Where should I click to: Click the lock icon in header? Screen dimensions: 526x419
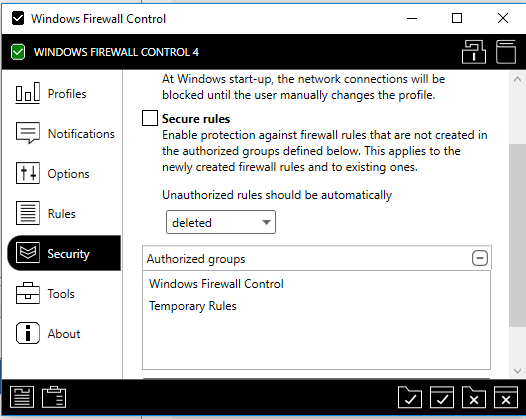coord(474,52)
